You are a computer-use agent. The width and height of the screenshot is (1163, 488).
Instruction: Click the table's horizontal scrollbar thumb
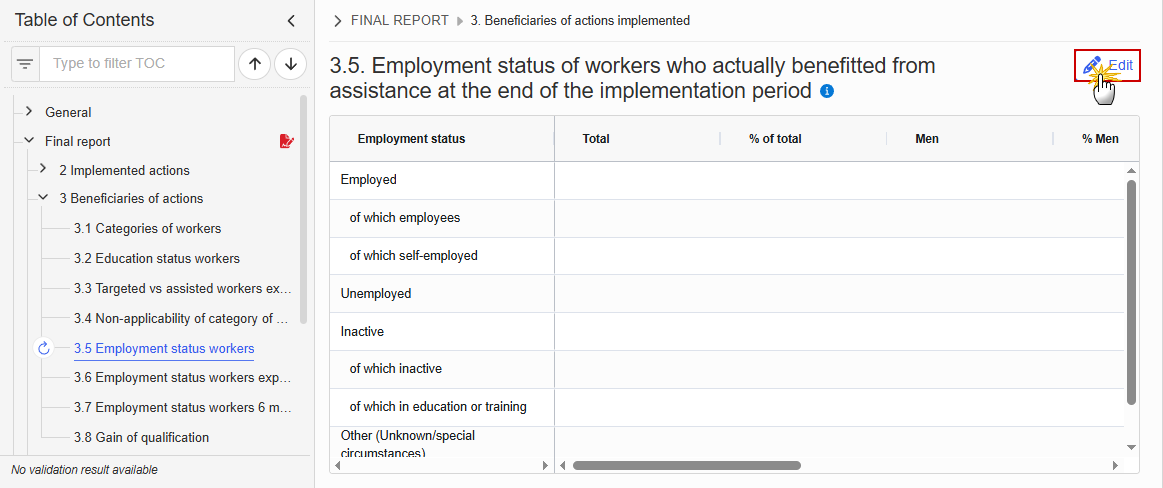[x=687, y=466]
